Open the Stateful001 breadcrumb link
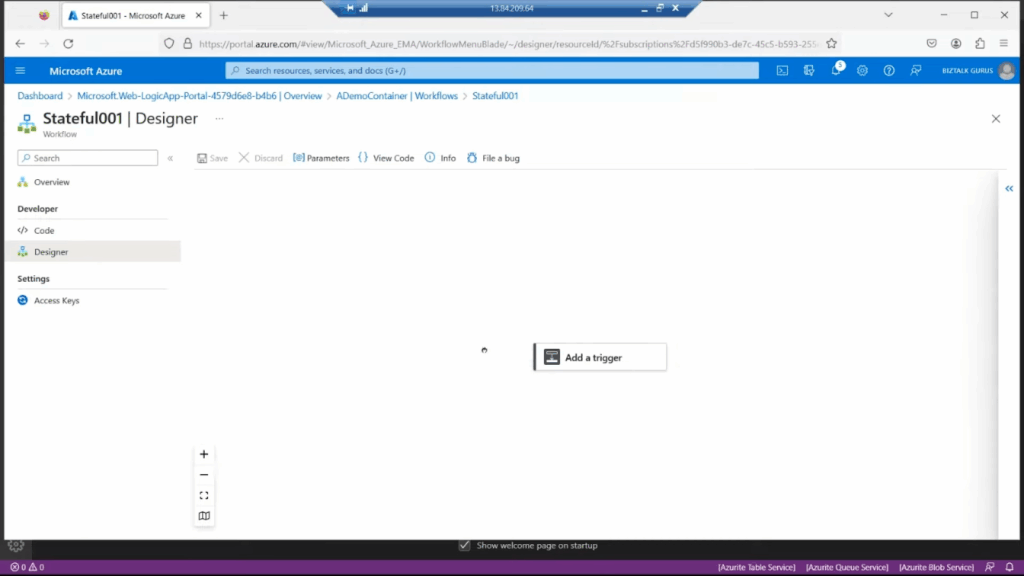The width and height of the screenshot is (1024, 576). point(495,95)
